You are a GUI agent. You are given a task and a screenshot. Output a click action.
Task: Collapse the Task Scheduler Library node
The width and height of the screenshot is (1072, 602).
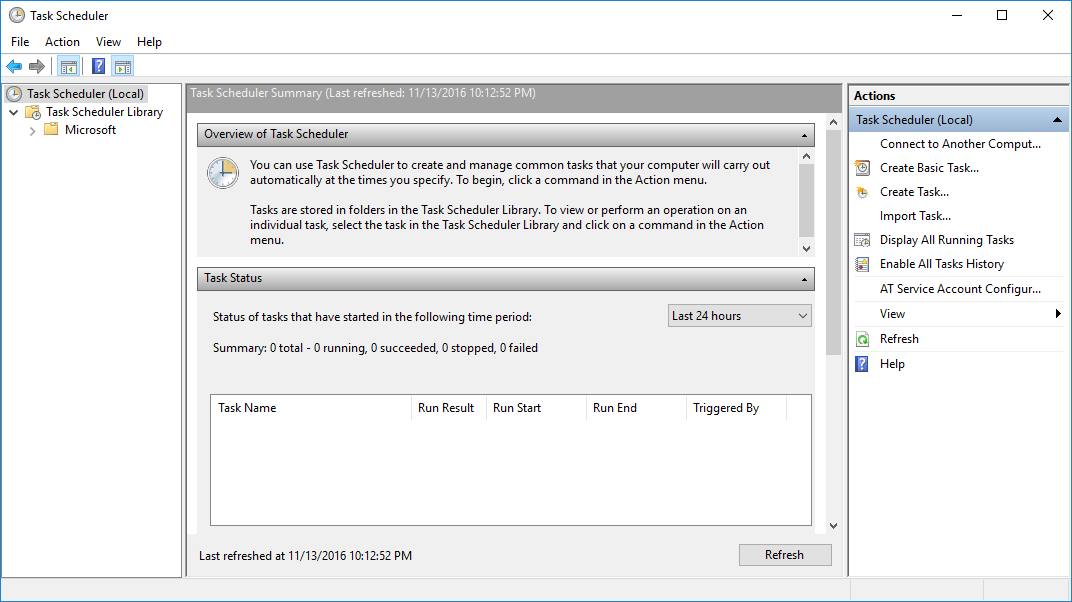14,112
